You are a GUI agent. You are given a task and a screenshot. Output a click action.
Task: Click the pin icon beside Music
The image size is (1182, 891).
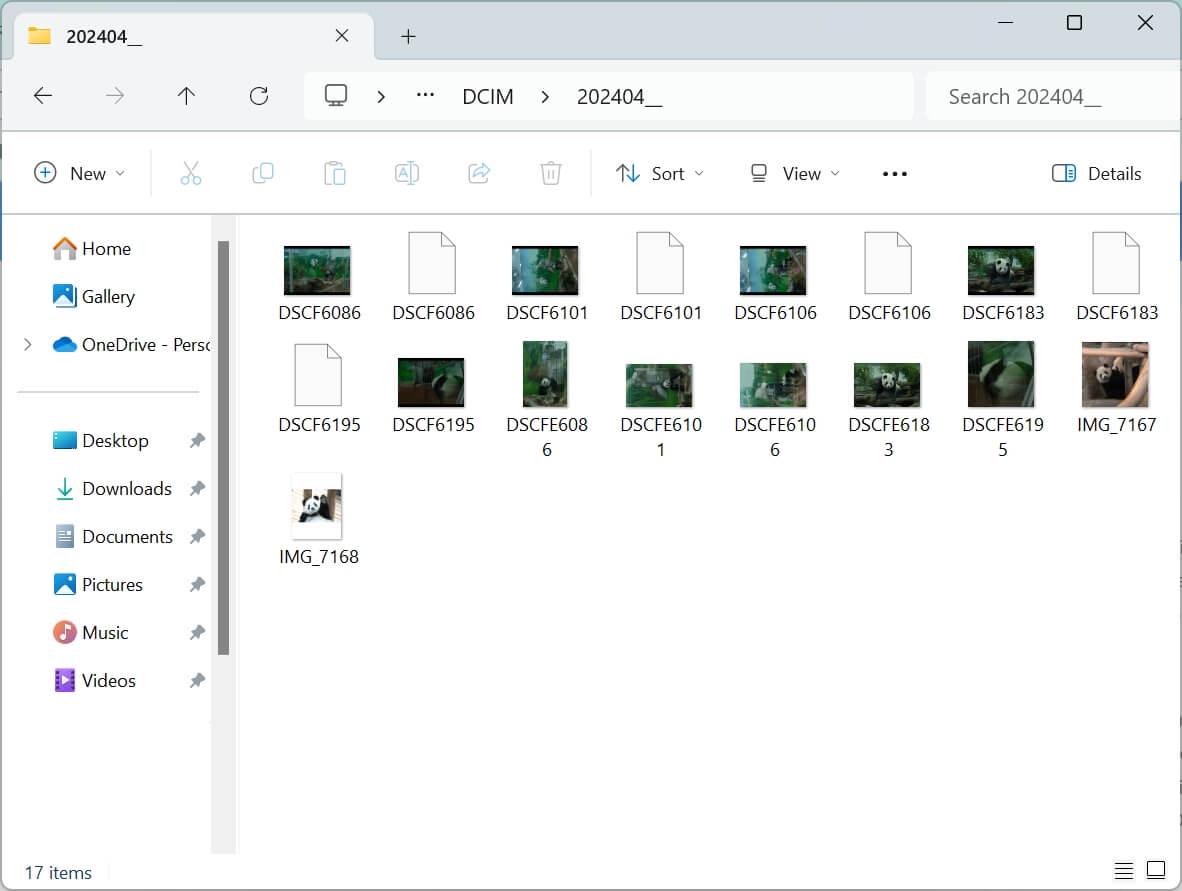tap(197, 632)
